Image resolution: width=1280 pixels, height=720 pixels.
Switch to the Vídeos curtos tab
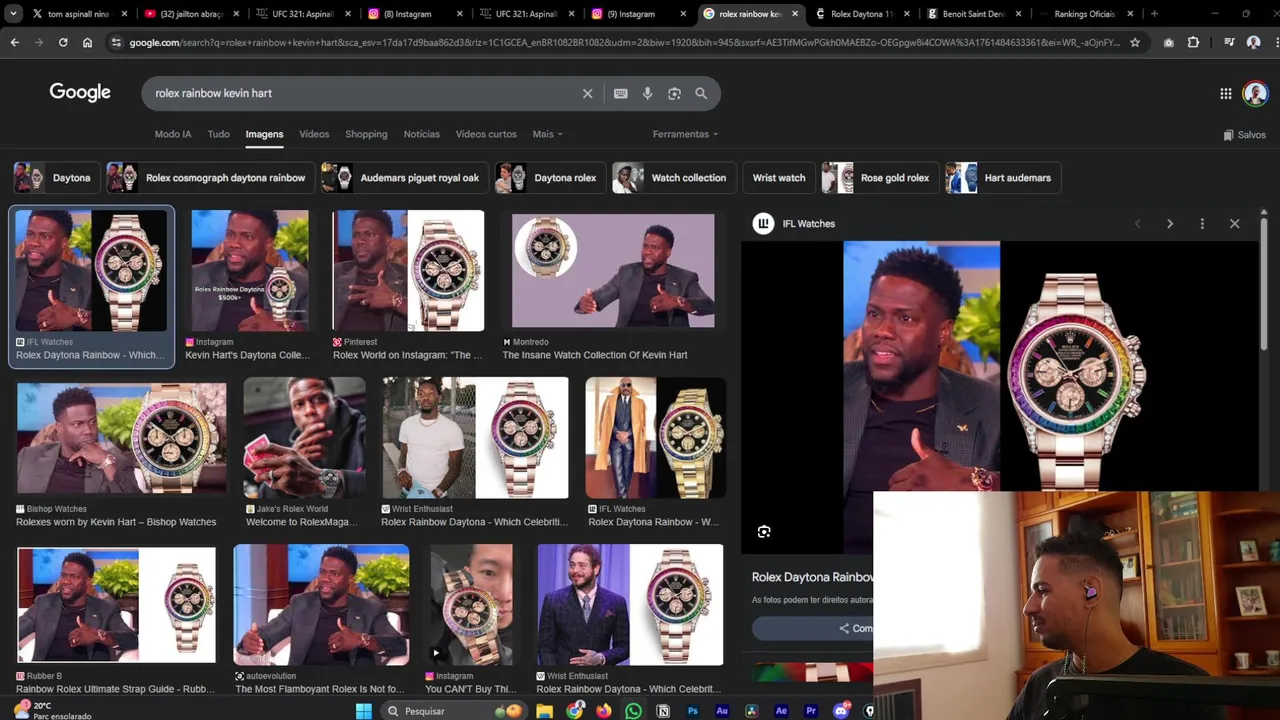pos(486,134)
